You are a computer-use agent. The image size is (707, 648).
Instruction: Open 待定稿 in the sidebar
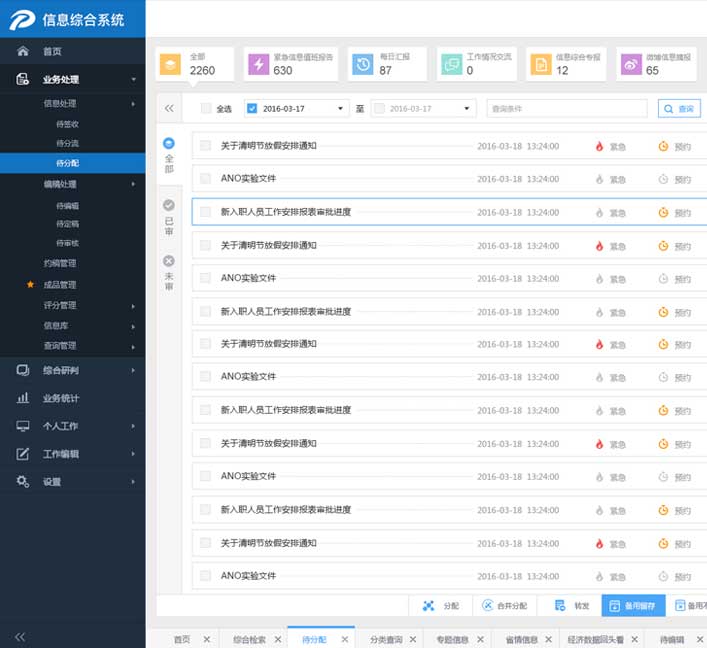(68, 224)
